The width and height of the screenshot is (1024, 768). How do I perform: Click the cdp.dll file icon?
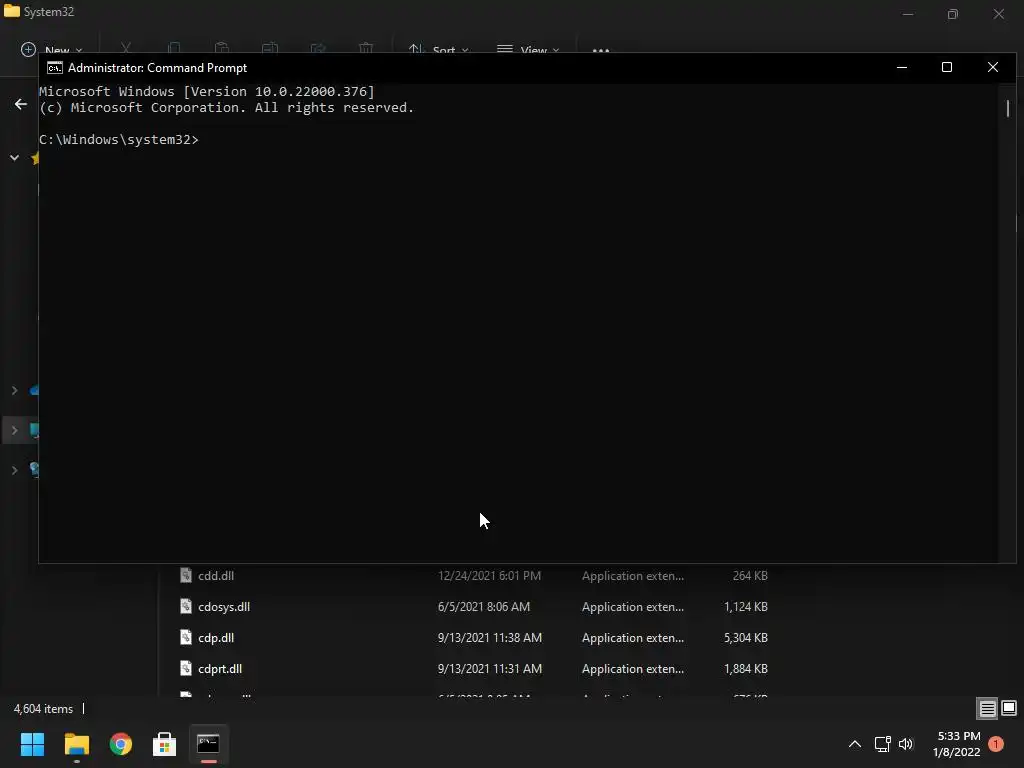pyautogui.click(x=186, y=637)
